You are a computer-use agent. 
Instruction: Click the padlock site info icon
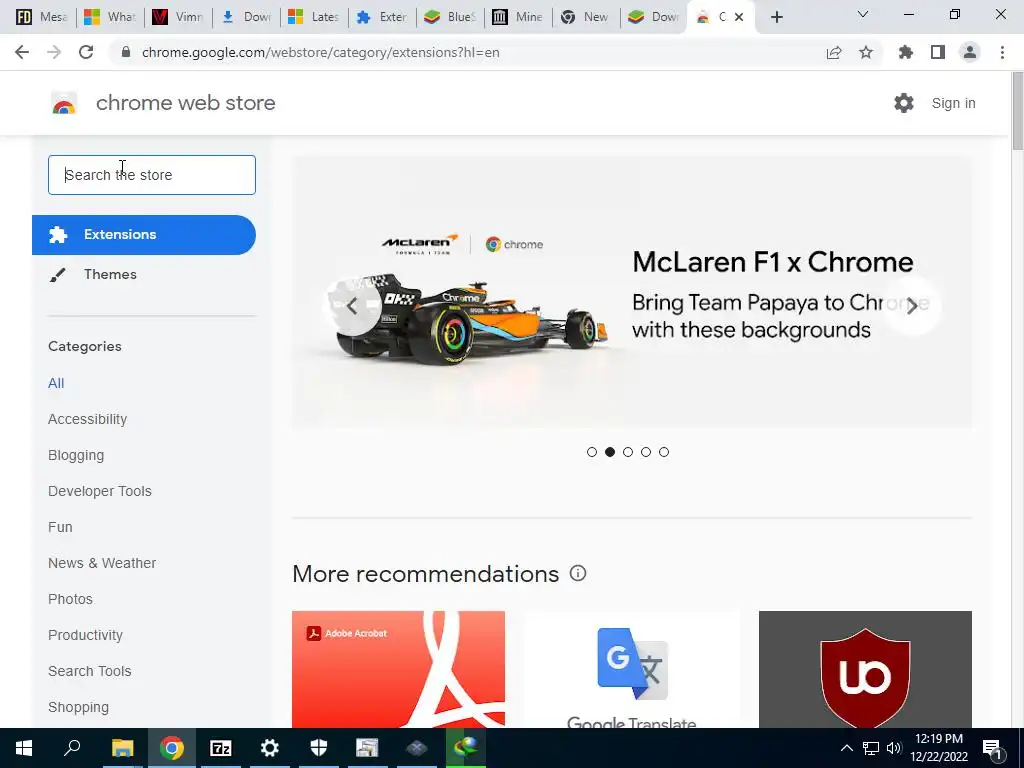[127, 52]
